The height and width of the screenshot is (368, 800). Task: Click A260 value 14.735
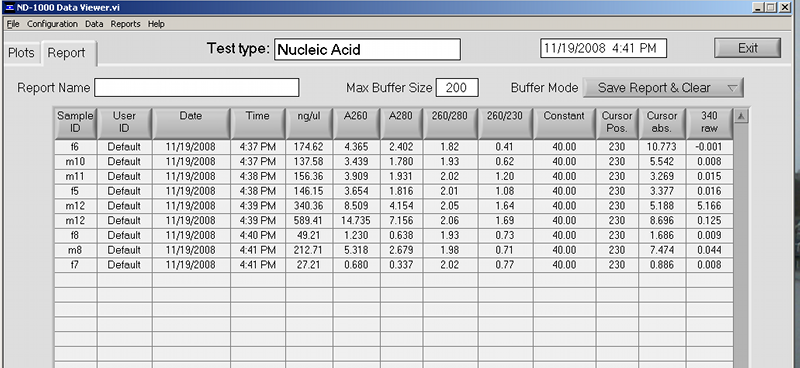356,221
